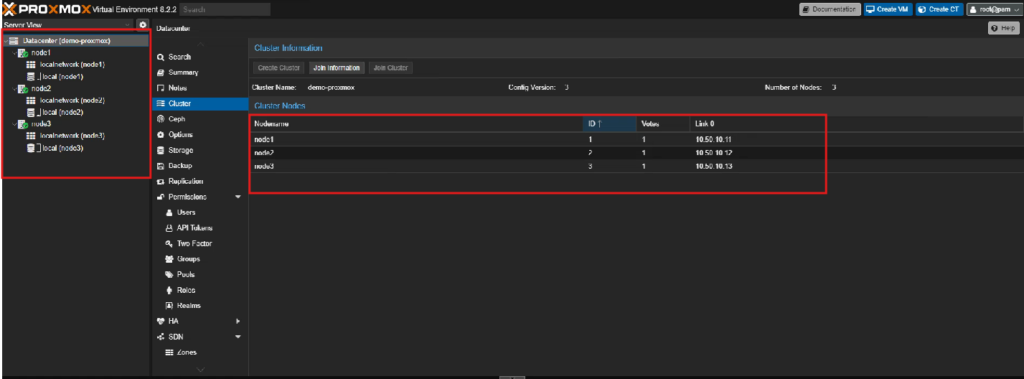1024x379 pixels.
Task: Open the Storage menu item
Action: pyautogui.click(x=200, y=150)
